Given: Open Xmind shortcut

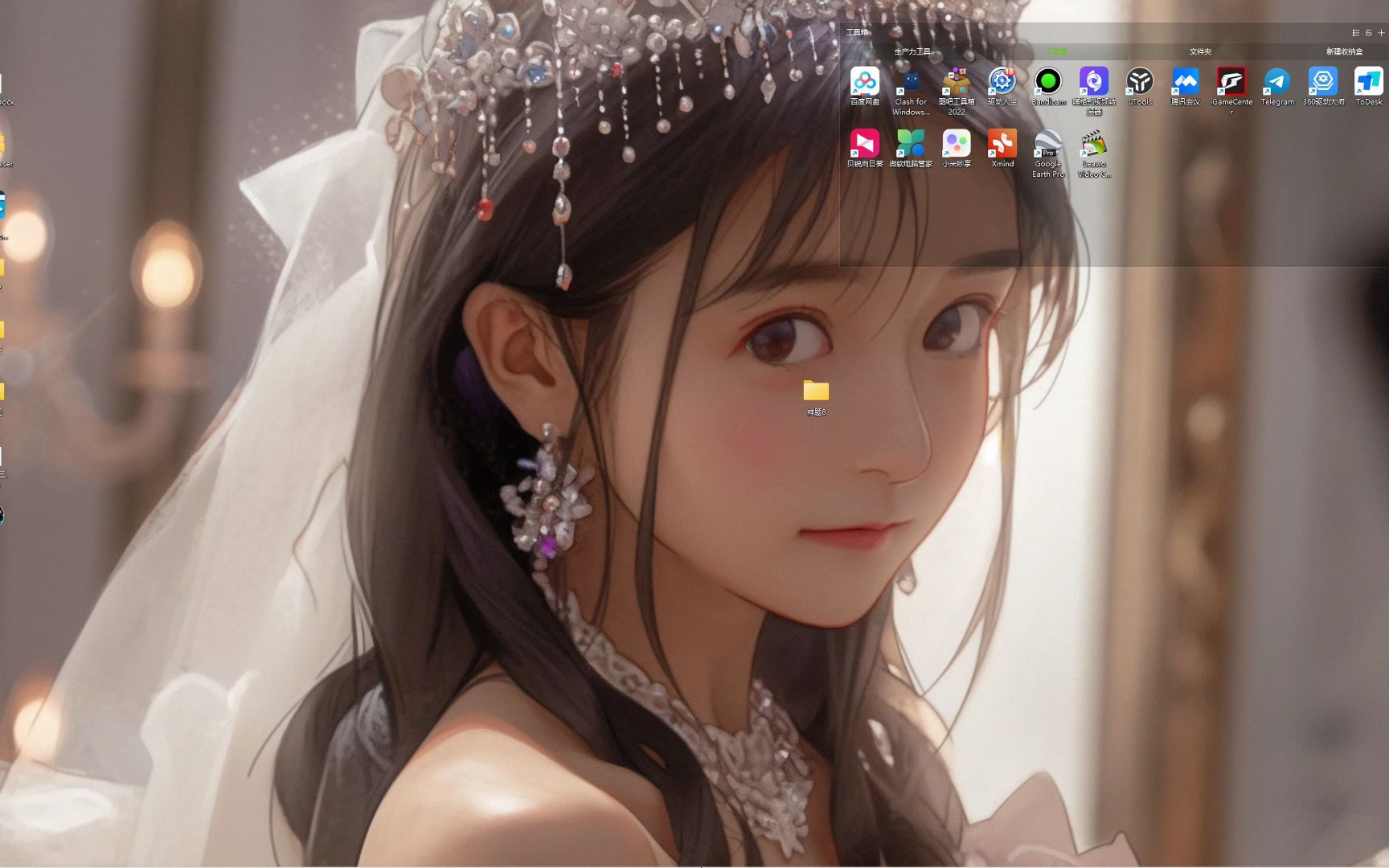Looking at the screenshot, I should click(1002, 149).
